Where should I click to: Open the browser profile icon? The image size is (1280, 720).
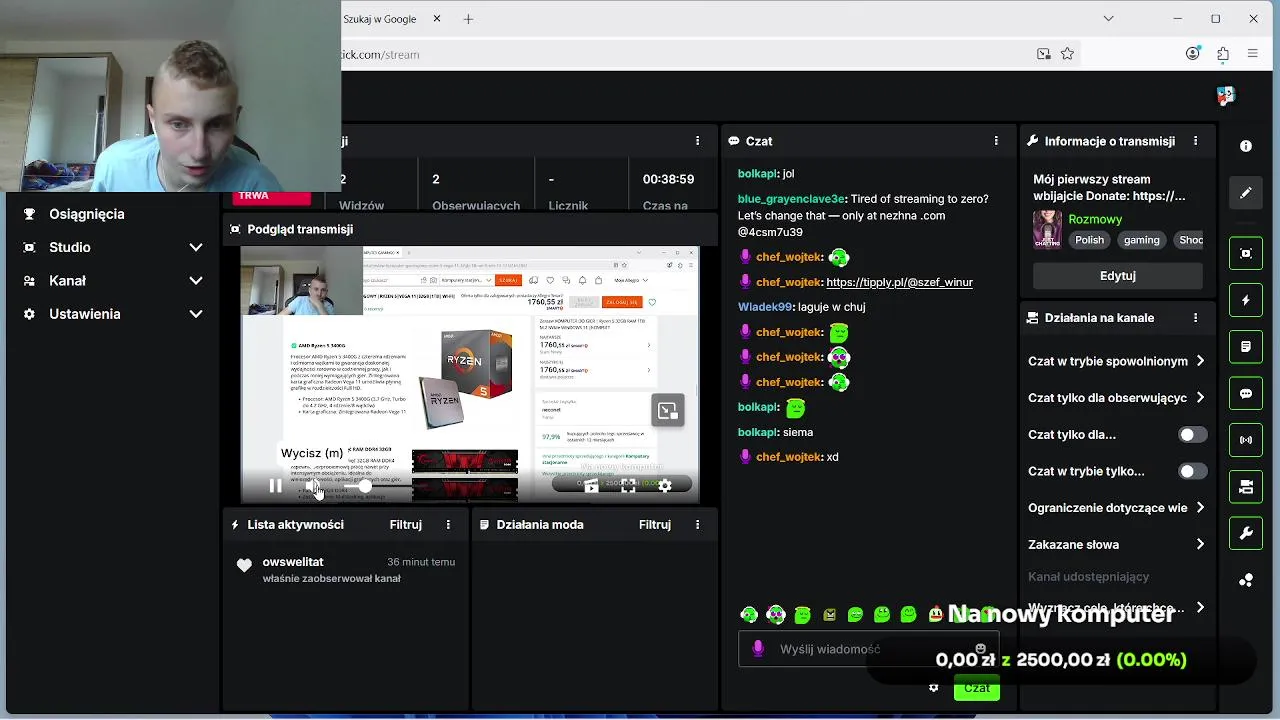(1192, 54)
